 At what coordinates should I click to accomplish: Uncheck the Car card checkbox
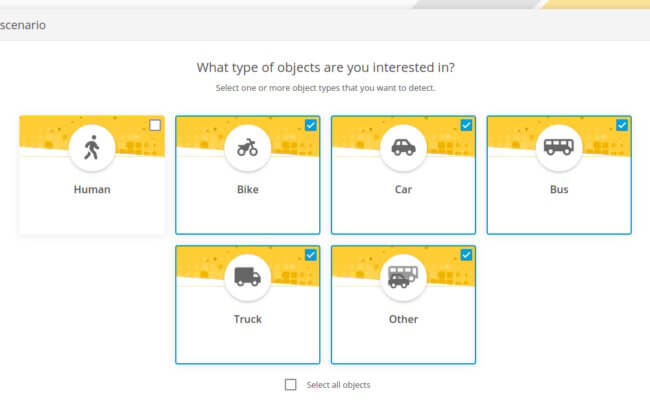[466, 125]
